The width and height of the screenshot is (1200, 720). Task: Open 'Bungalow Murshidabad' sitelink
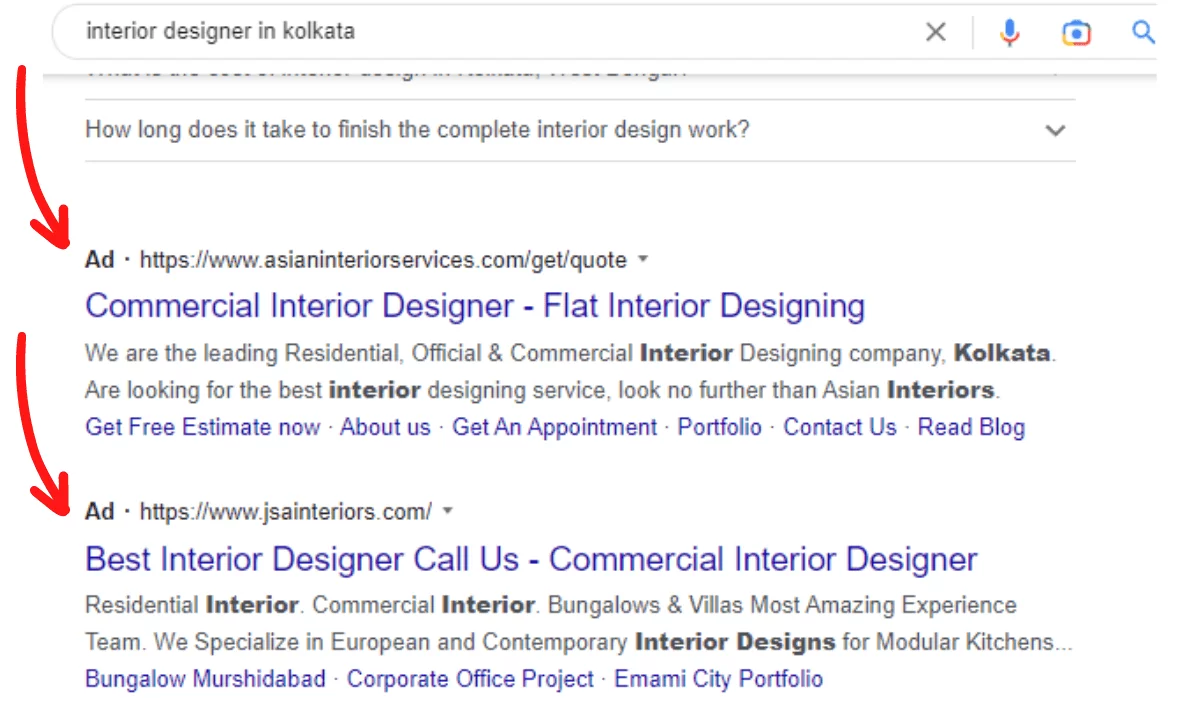[205, 679]
